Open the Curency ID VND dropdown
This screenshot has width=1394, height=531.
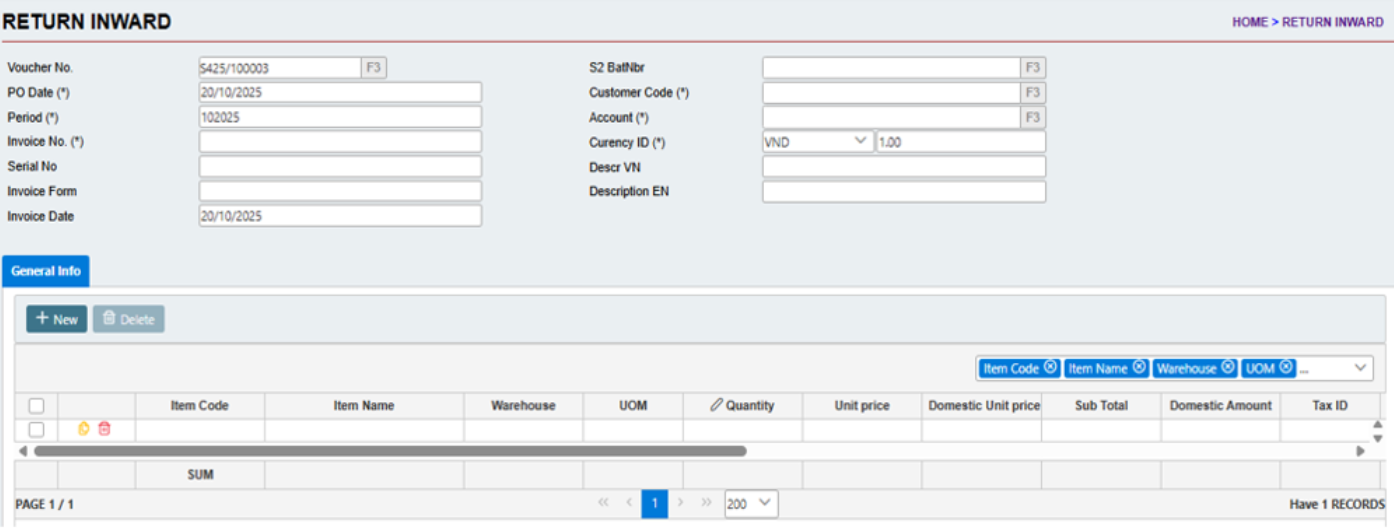click(x=817, y=142)
